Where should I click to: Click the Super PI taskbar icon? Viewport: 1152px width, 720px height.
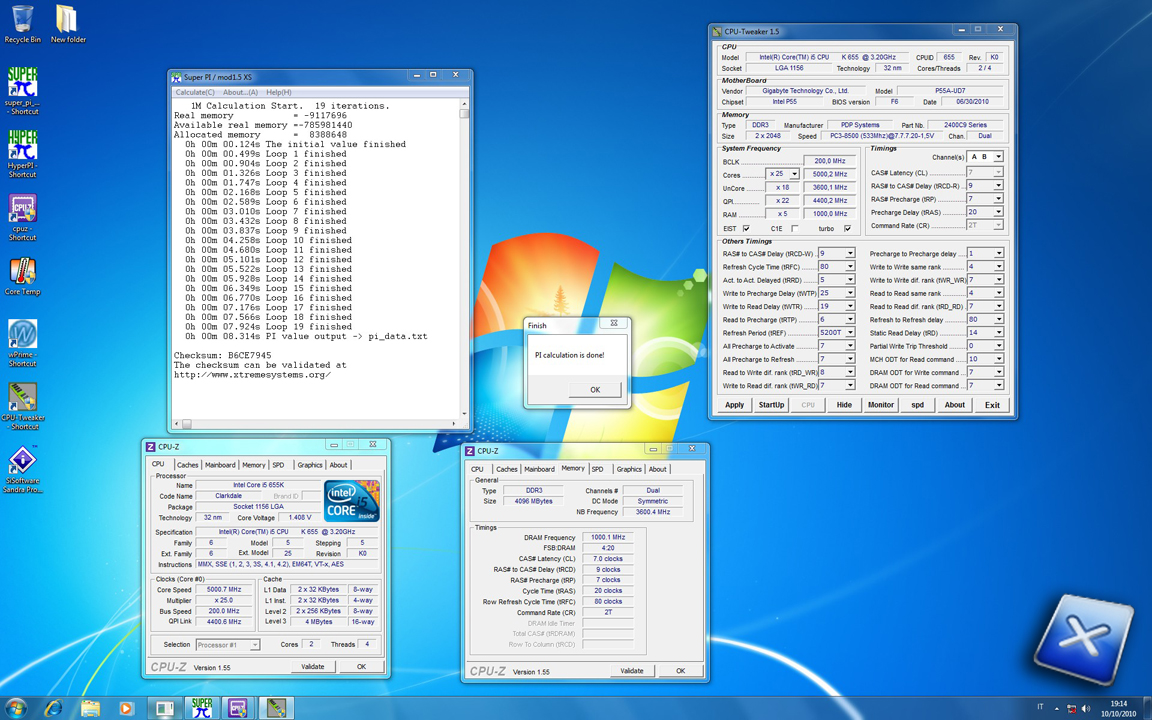pyautogui.click(x=201, y=708)
